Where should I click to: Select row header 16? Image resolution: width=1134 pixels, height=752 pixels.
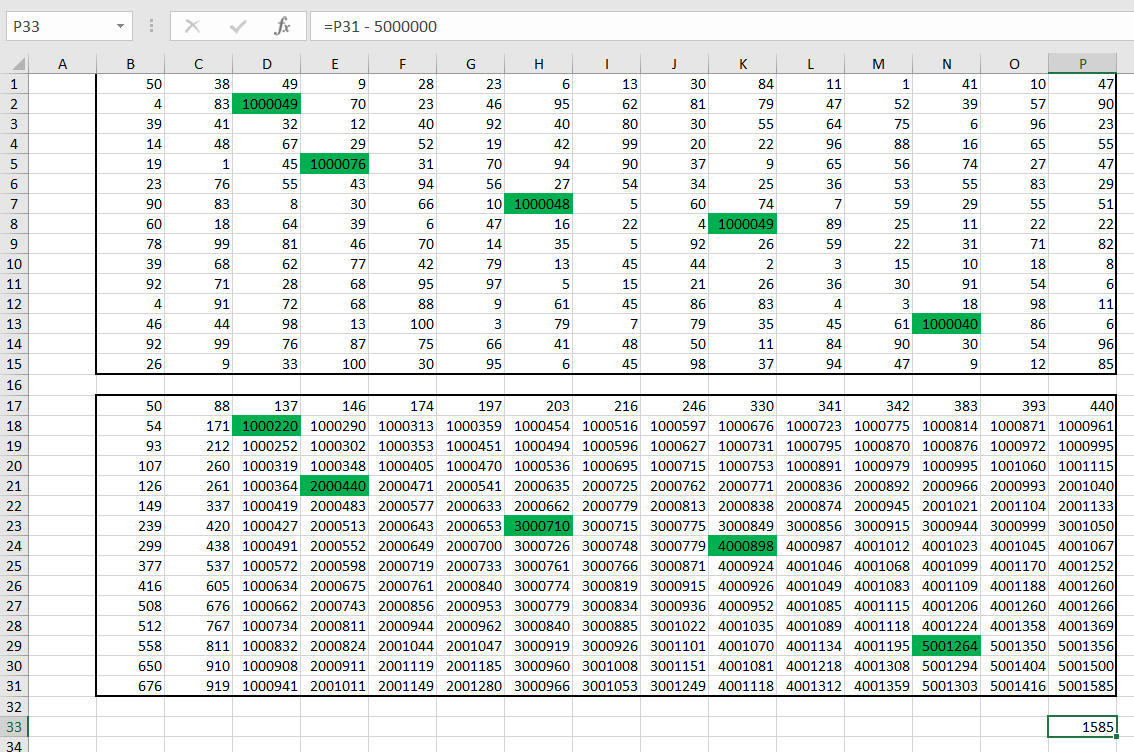click(13, 384)
